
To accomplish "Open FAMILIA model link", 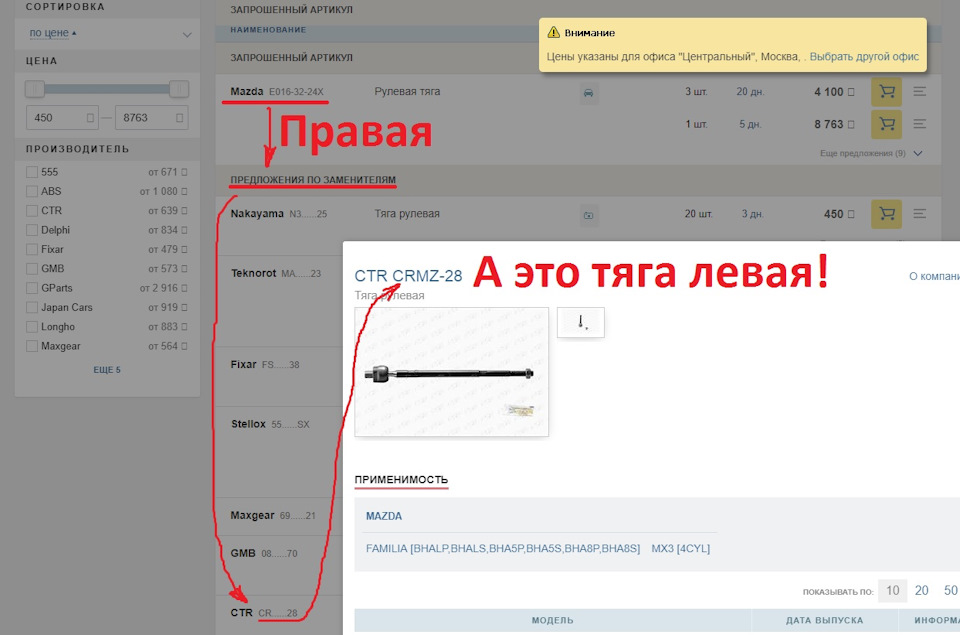I will 503,549.
